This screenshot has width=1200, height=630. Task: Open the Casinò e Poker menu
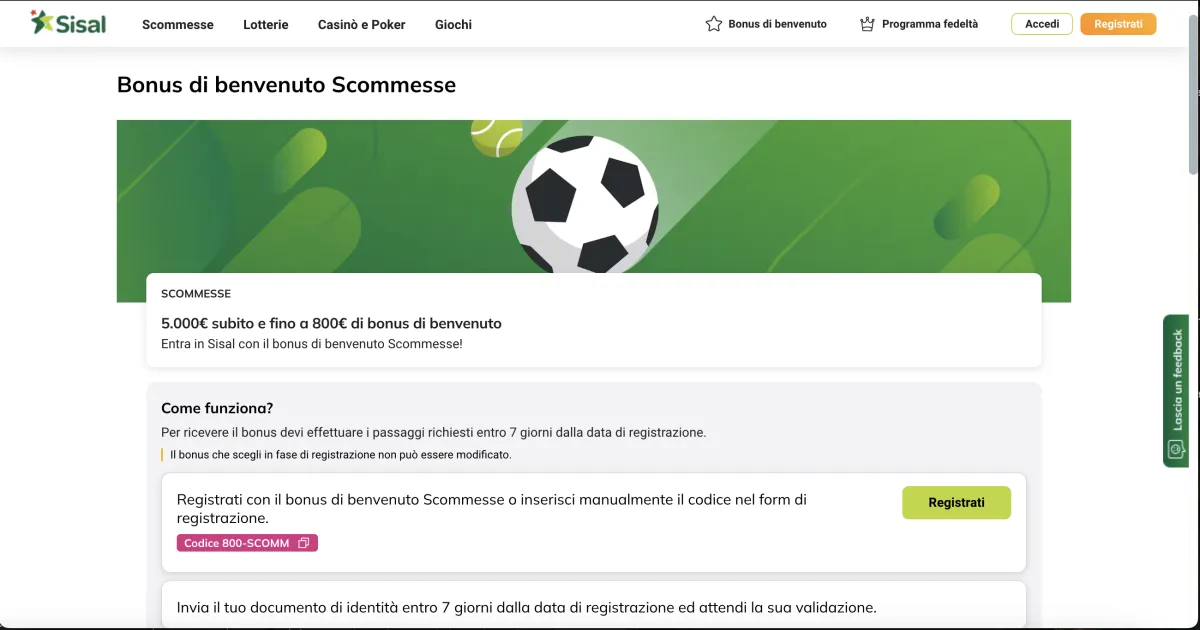tap(362, 24)
